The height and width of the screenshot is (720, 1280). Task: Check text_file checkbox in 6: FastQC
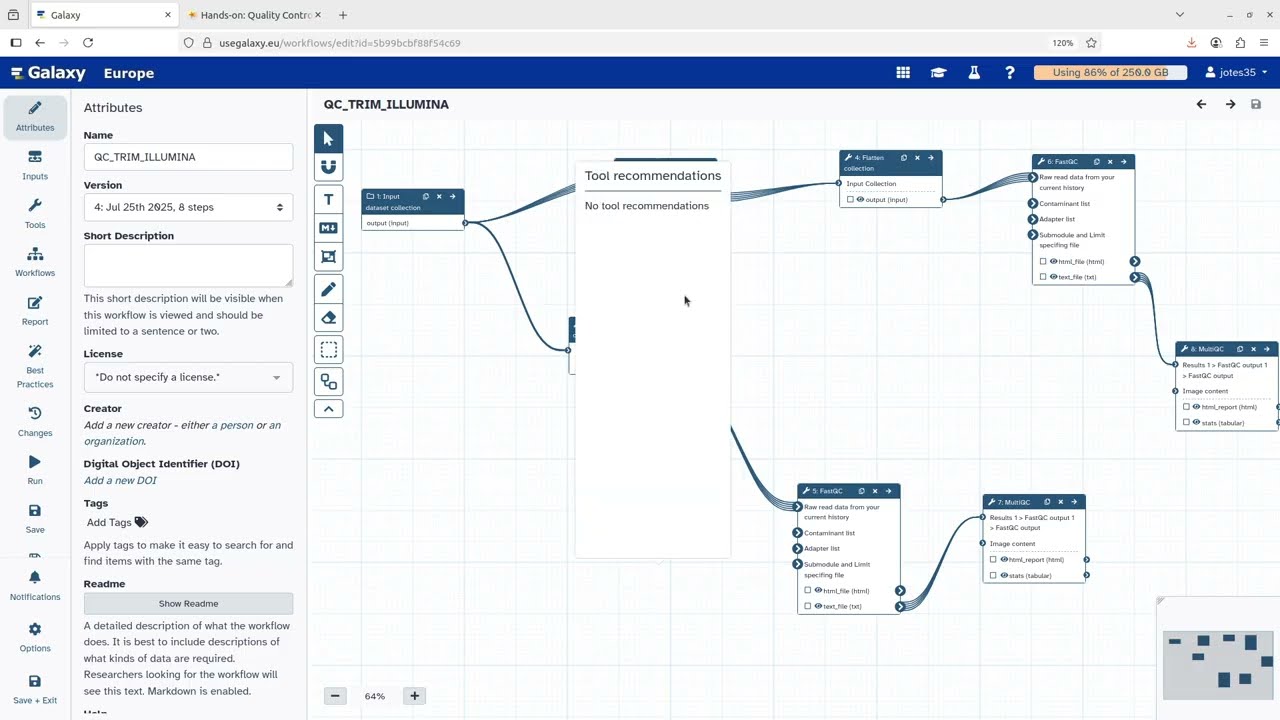click(1043, 277)
